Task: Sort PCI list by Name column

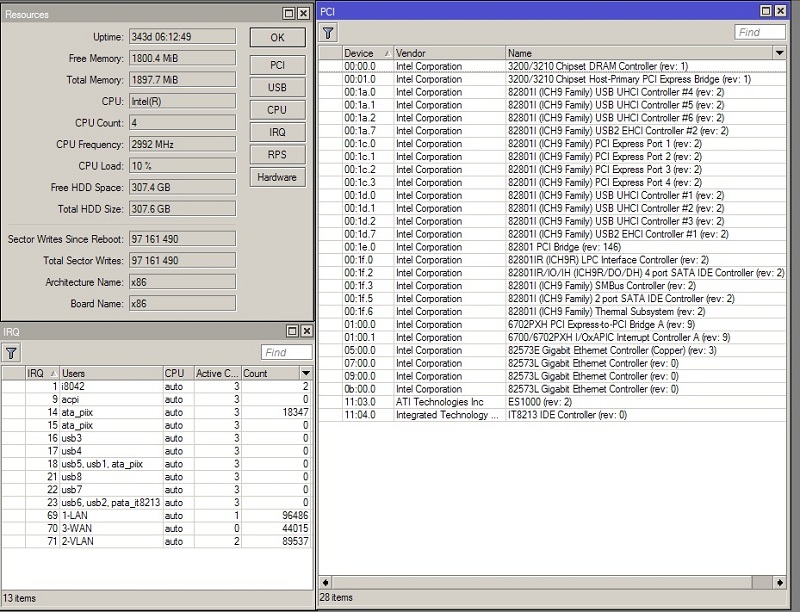Action: [x=639, y=53]
